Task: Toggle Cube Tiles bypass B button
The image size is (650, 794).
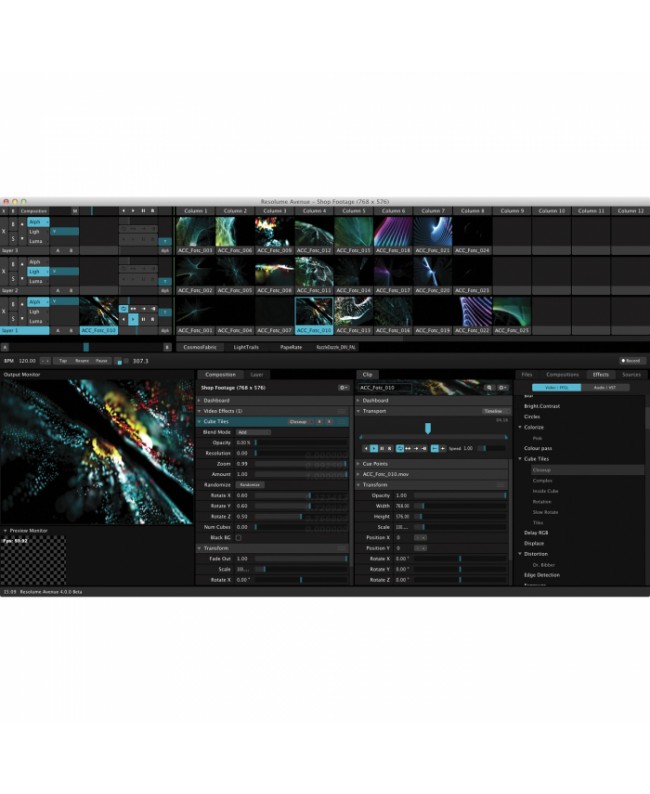Action: point(319,422)
